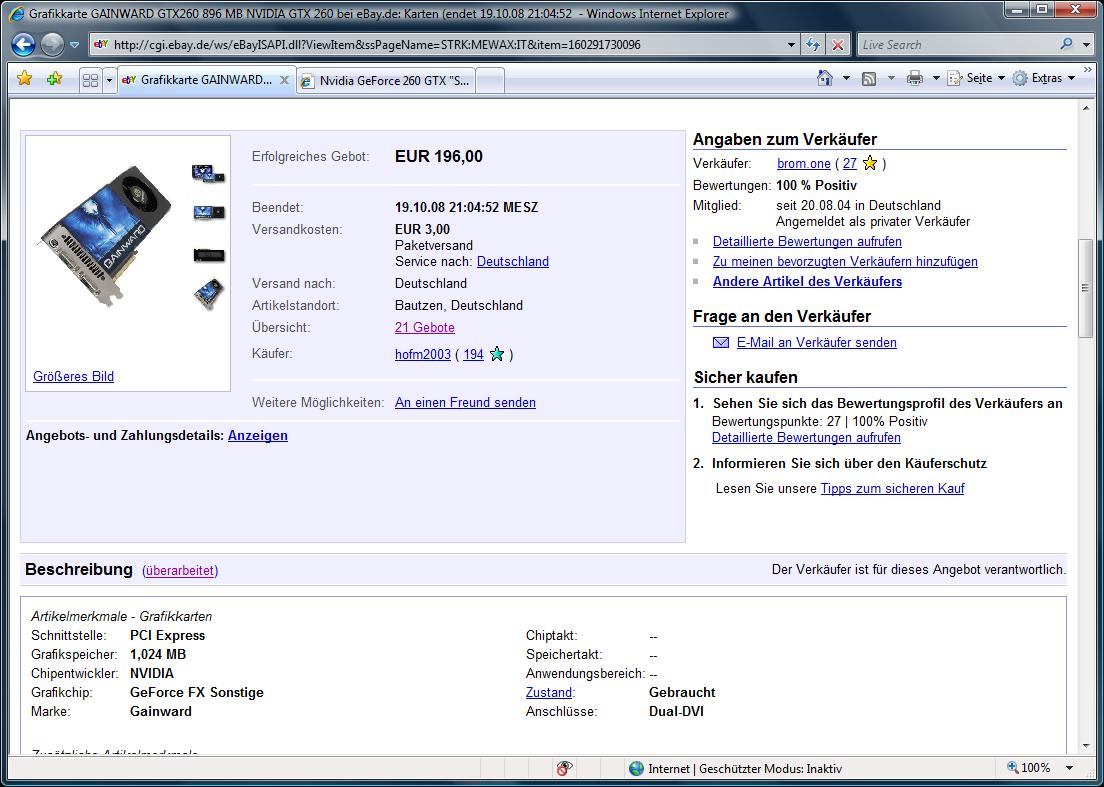Click the Internet Explorer title bar icon
Viewport: 1104px width, 787px height.
point(18,13)
